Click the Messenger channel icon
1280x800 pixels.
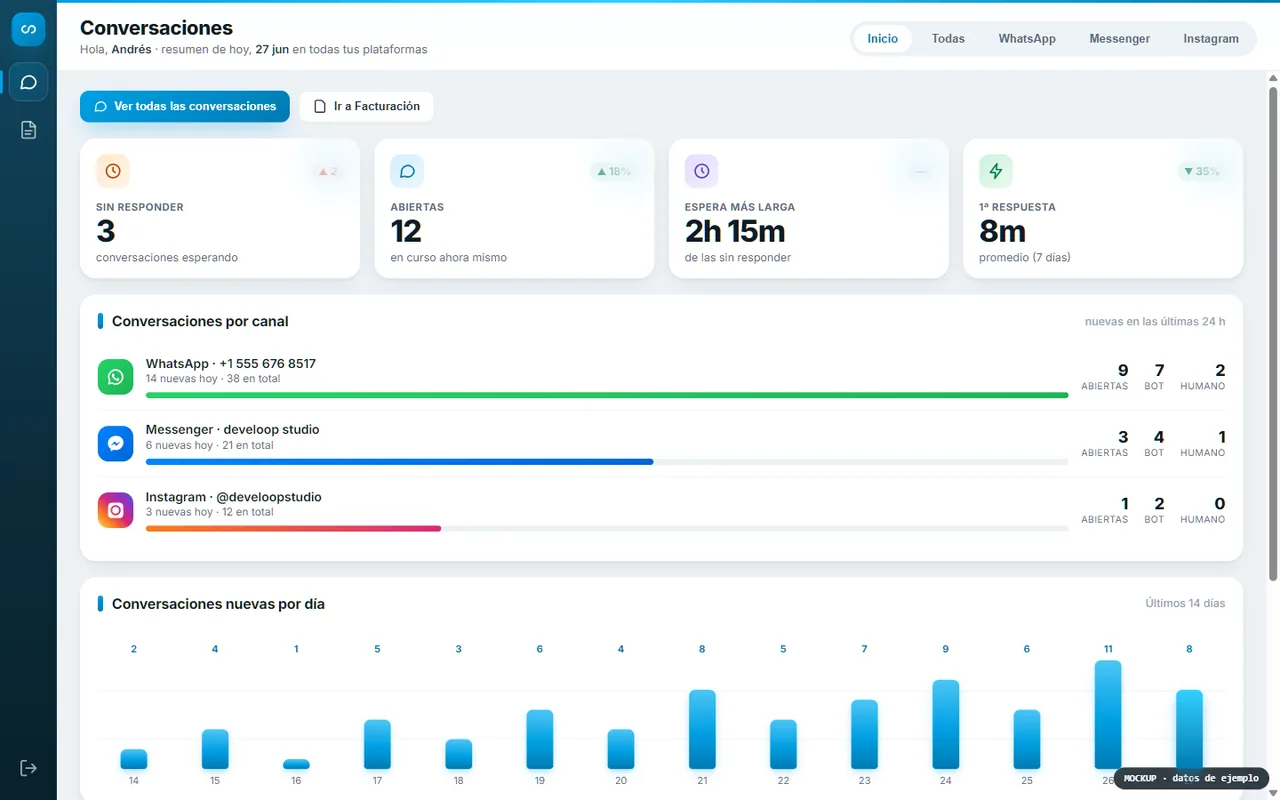click(116, 443)
